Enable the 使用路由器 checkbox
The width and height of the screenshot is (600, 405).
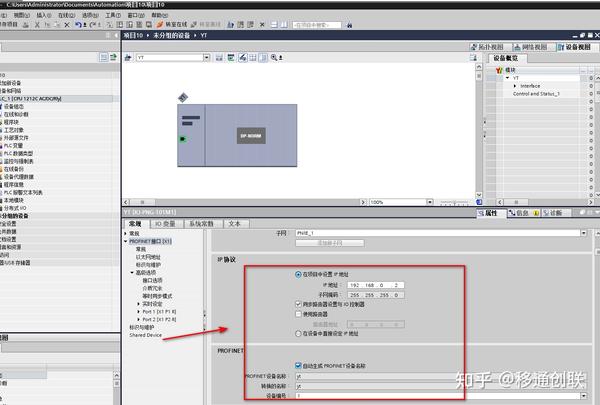pos(298,314)
